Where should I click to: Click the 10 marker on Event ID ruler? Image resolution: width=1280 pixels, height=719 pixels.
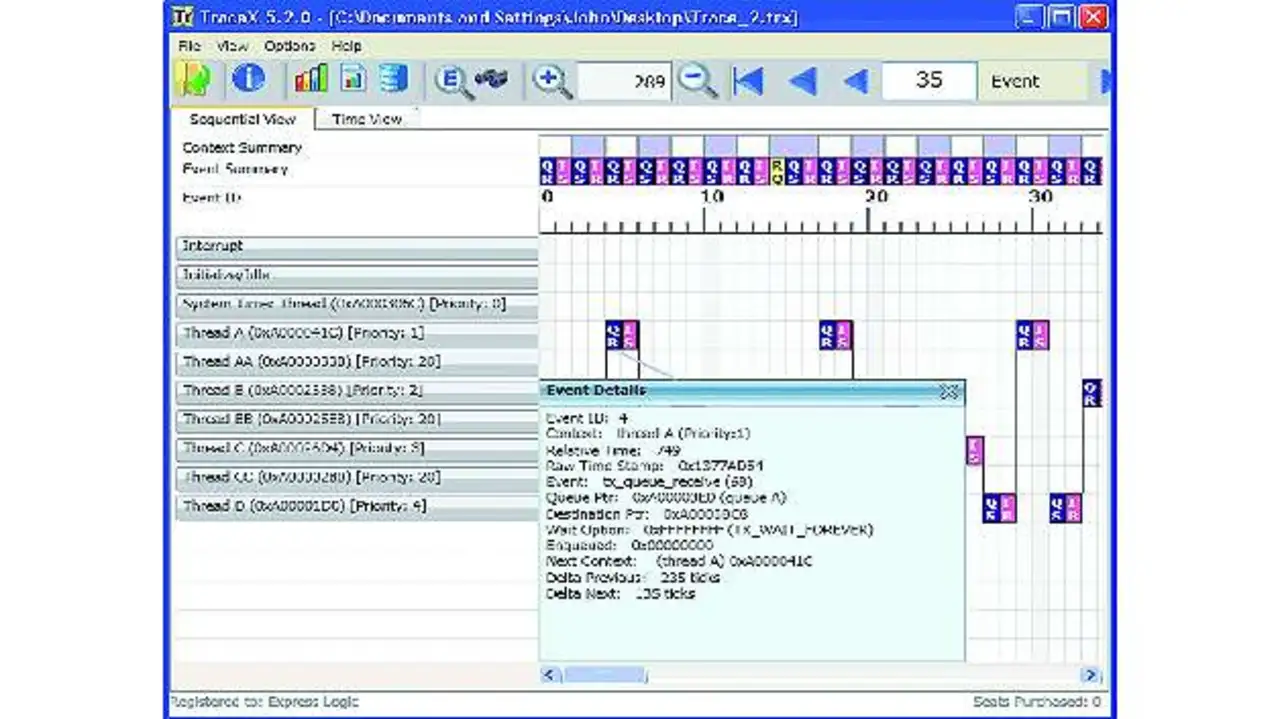tap(711, 197)
